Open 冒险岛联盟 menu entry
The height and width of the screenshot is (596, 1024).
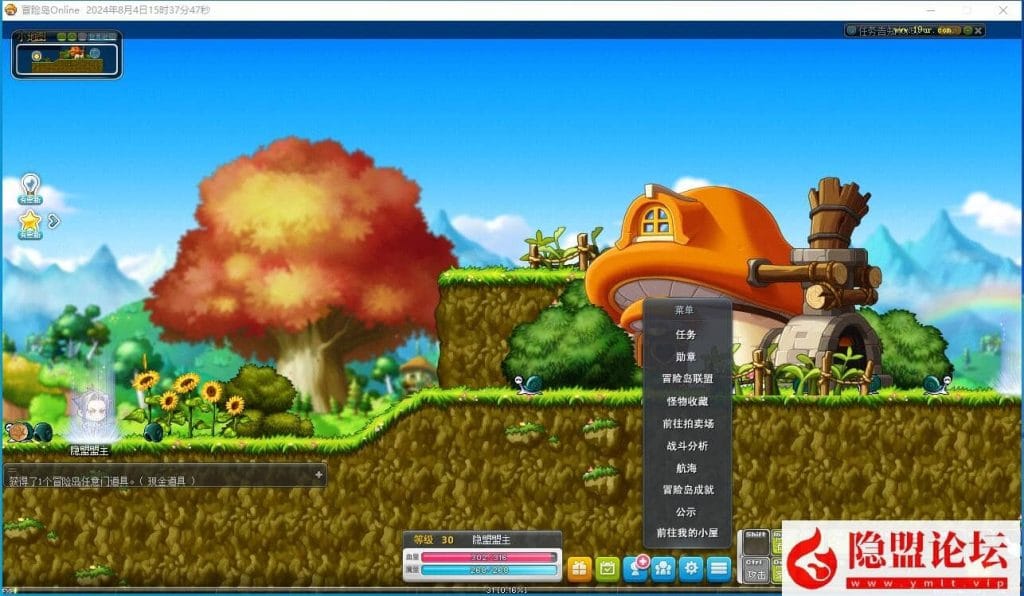(687, 379)
